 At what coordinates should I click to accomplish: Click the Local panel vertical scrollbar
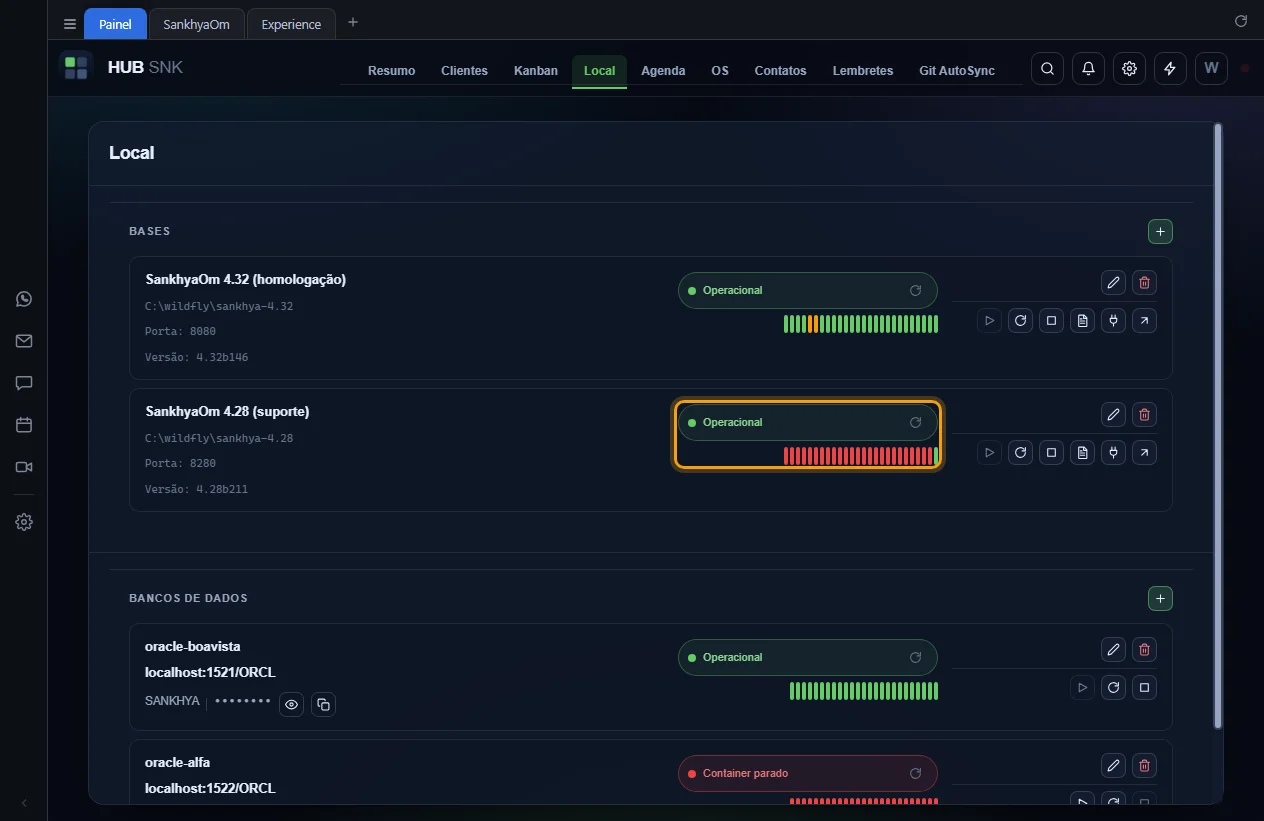[1217, 425]
